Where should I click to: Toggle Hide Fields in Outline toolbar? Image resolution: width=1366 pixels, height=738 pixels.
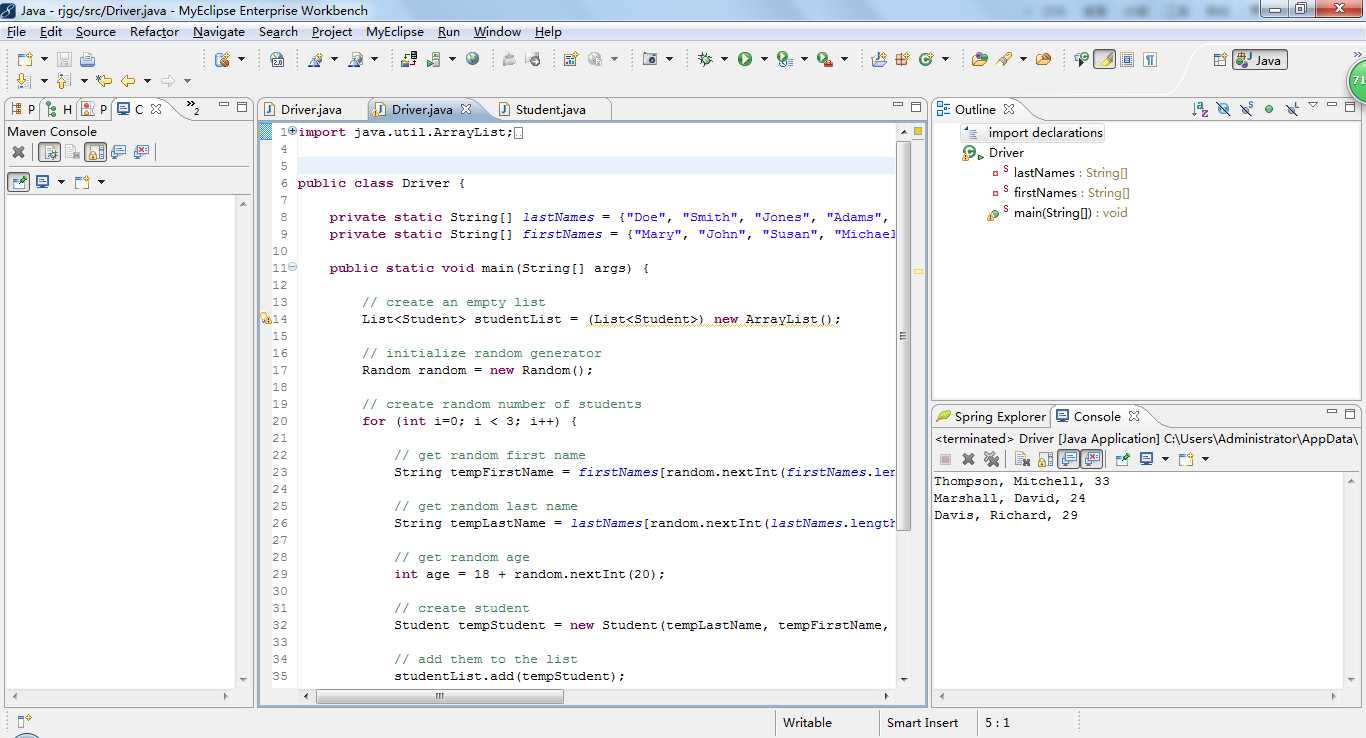(x=1223, y=109)
